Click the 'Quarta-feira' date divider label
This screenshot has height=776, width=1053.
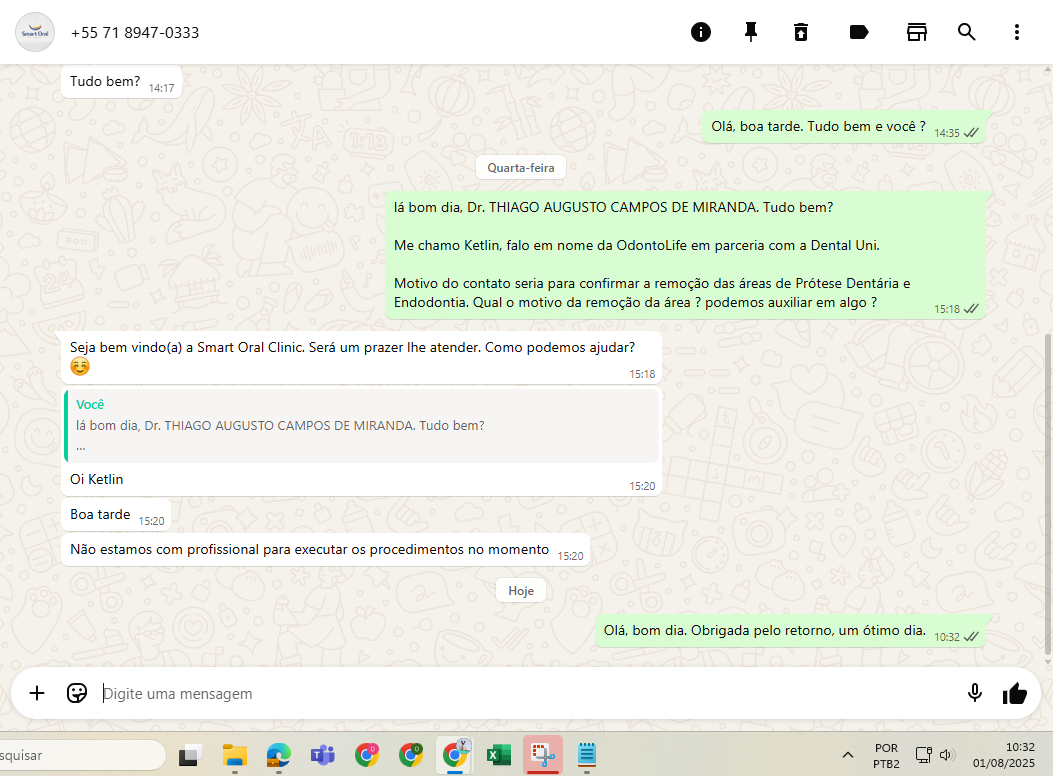point(520,168)
